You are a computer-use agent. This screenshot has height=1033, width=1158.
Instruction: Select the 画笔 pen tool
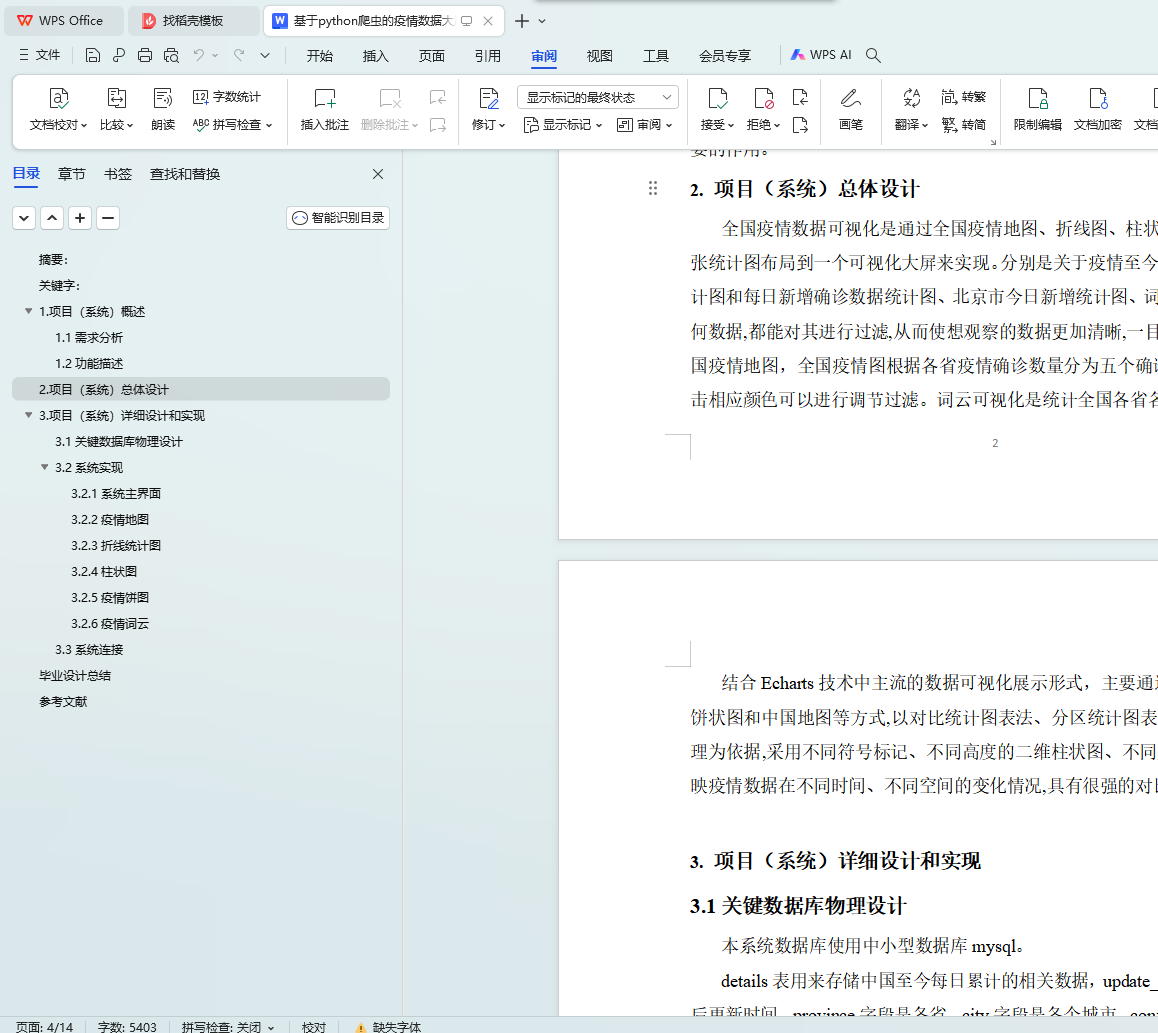(x=851, y=109)
